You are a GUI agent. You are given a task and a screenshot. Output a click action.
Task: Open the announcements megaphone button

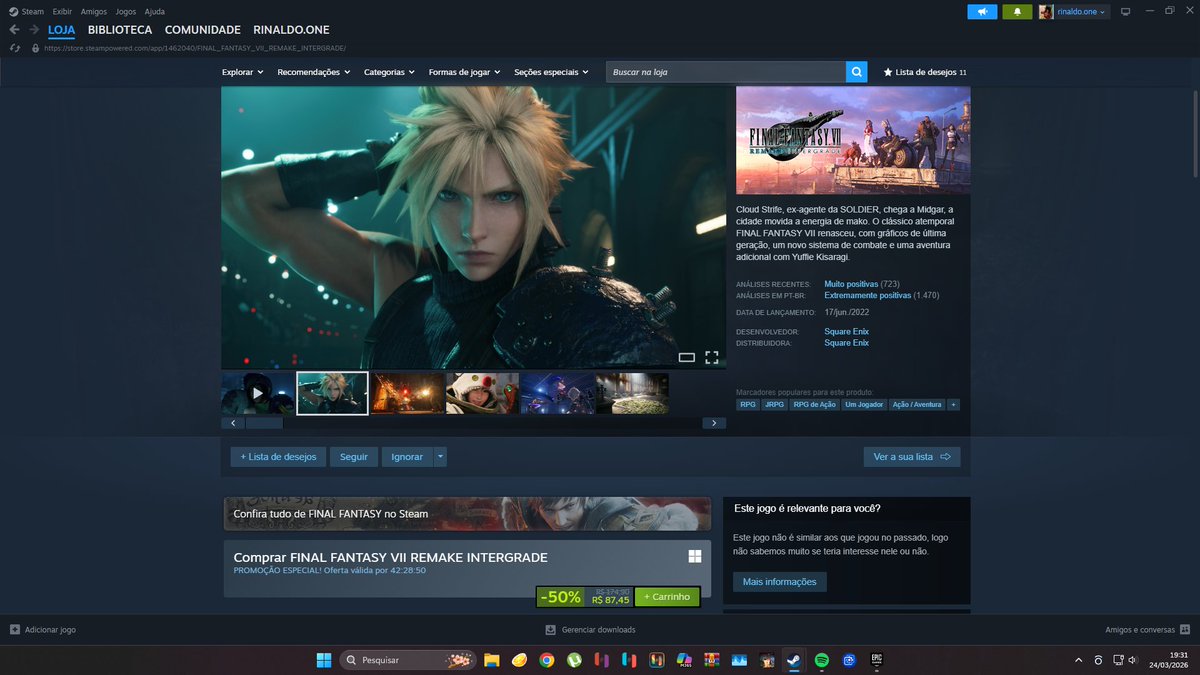tap(982, 12)
